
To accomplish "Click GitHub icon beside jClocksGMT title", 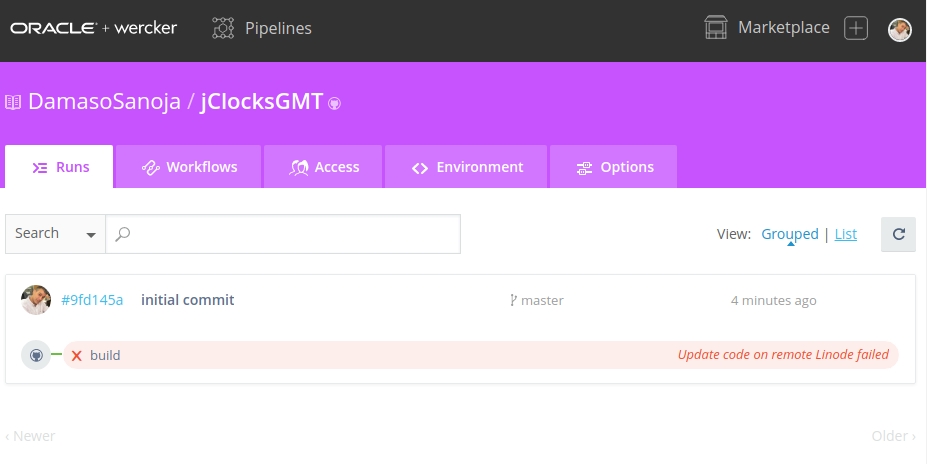I will pos(335,103).
